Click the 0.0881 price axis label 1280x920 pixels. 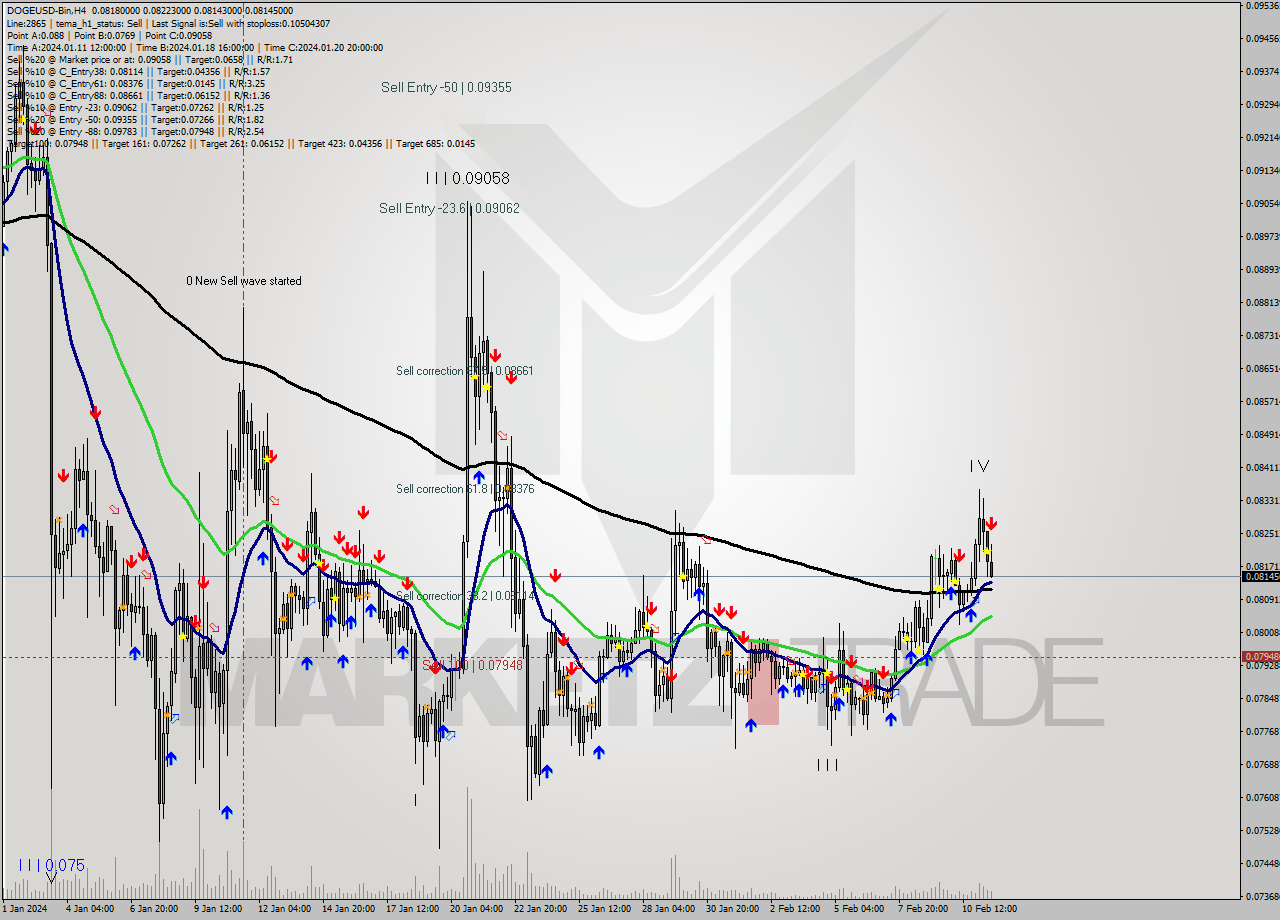pos(1261,302)
